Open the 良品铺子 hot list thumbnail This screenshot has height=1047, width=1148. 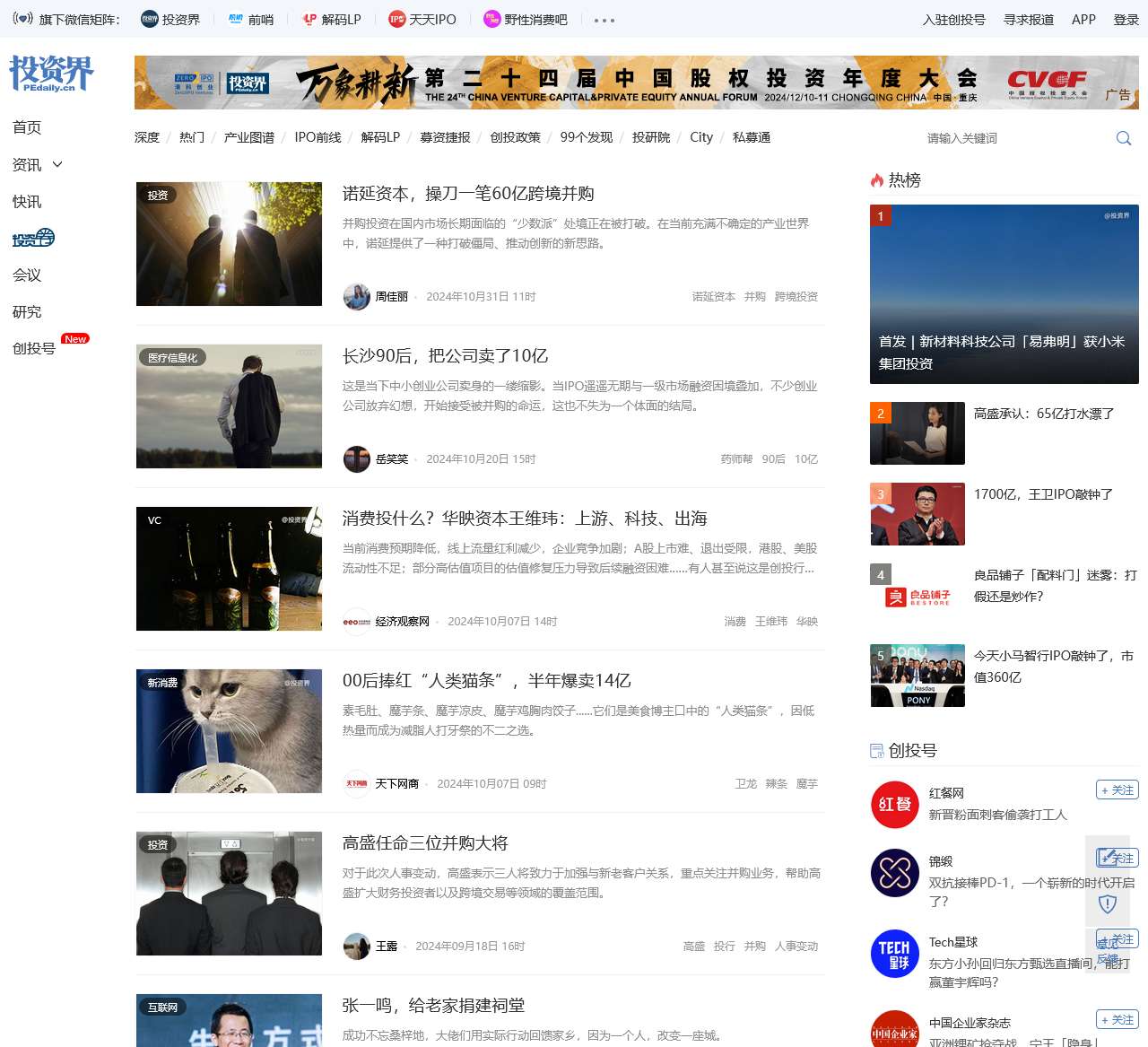[x=918, y=595]
